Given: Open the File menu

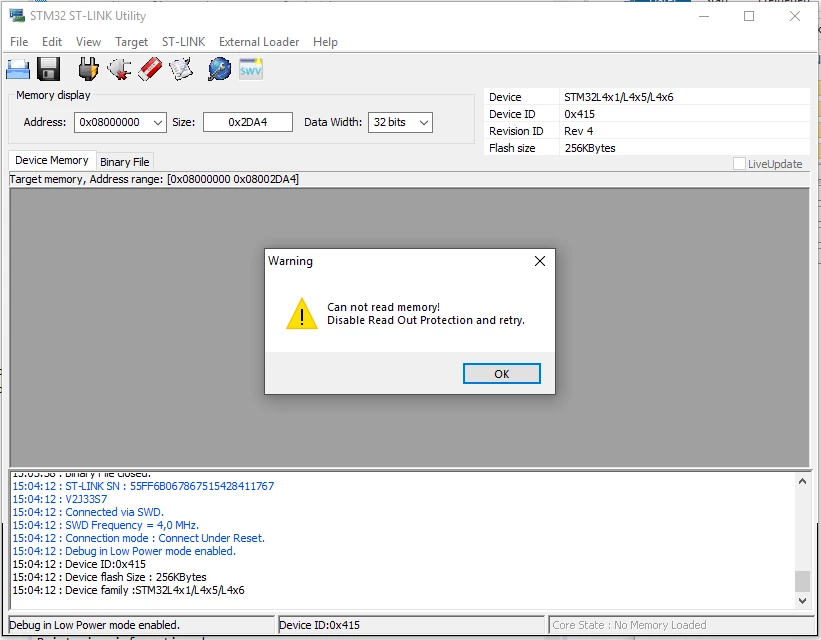Looking at the screenshot, I should click(x=19, y=42).
